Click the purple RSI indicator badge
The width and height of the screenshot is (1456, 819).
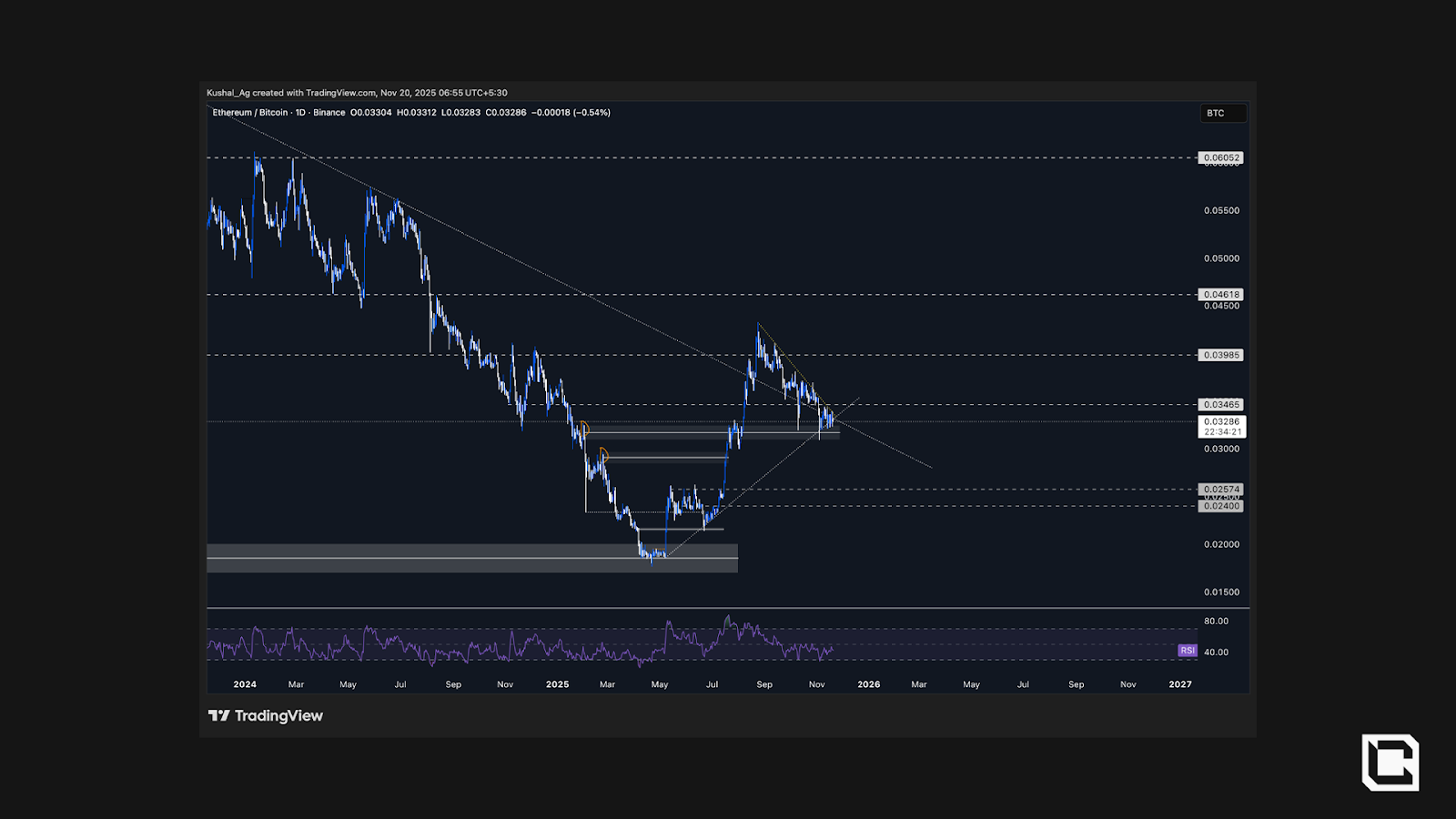pyautogui.click(x=1187, y=651)
